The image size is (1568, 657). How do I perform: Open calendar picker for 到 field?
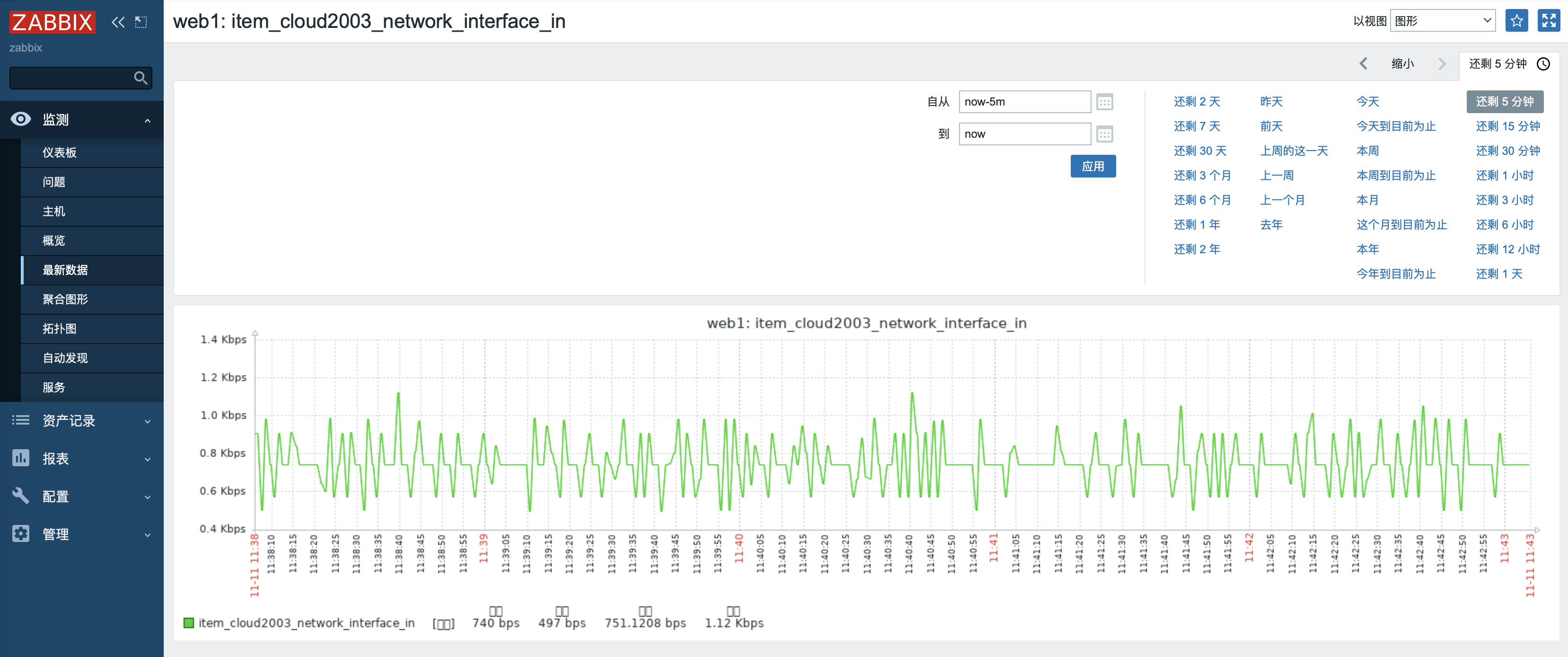pos(1105,134)
